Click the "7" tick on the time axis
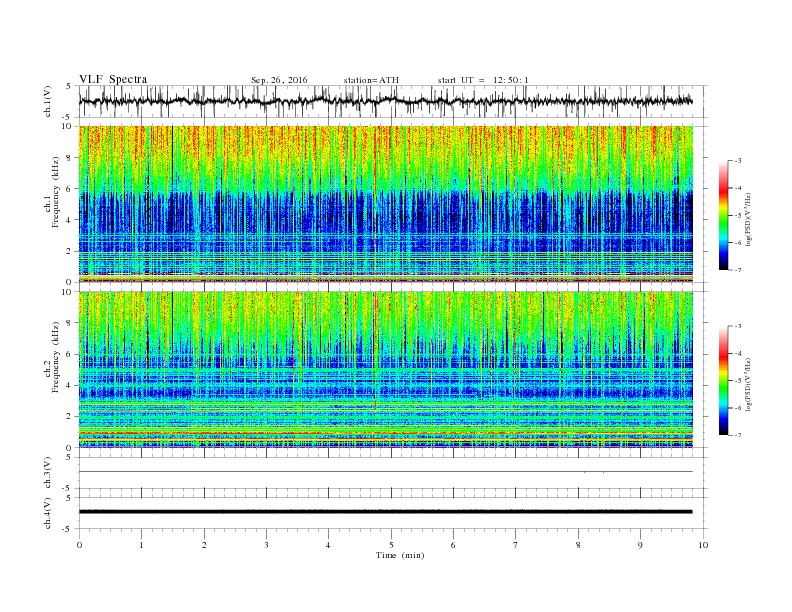The image size is (792, 612). click(x=516, y=545)
